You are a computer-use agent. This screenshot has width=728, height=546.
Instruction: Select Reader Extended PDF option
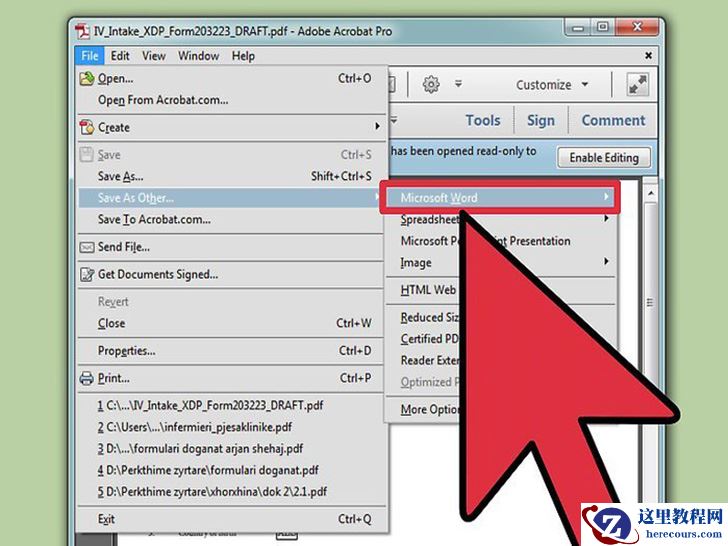tap(430, 360)
